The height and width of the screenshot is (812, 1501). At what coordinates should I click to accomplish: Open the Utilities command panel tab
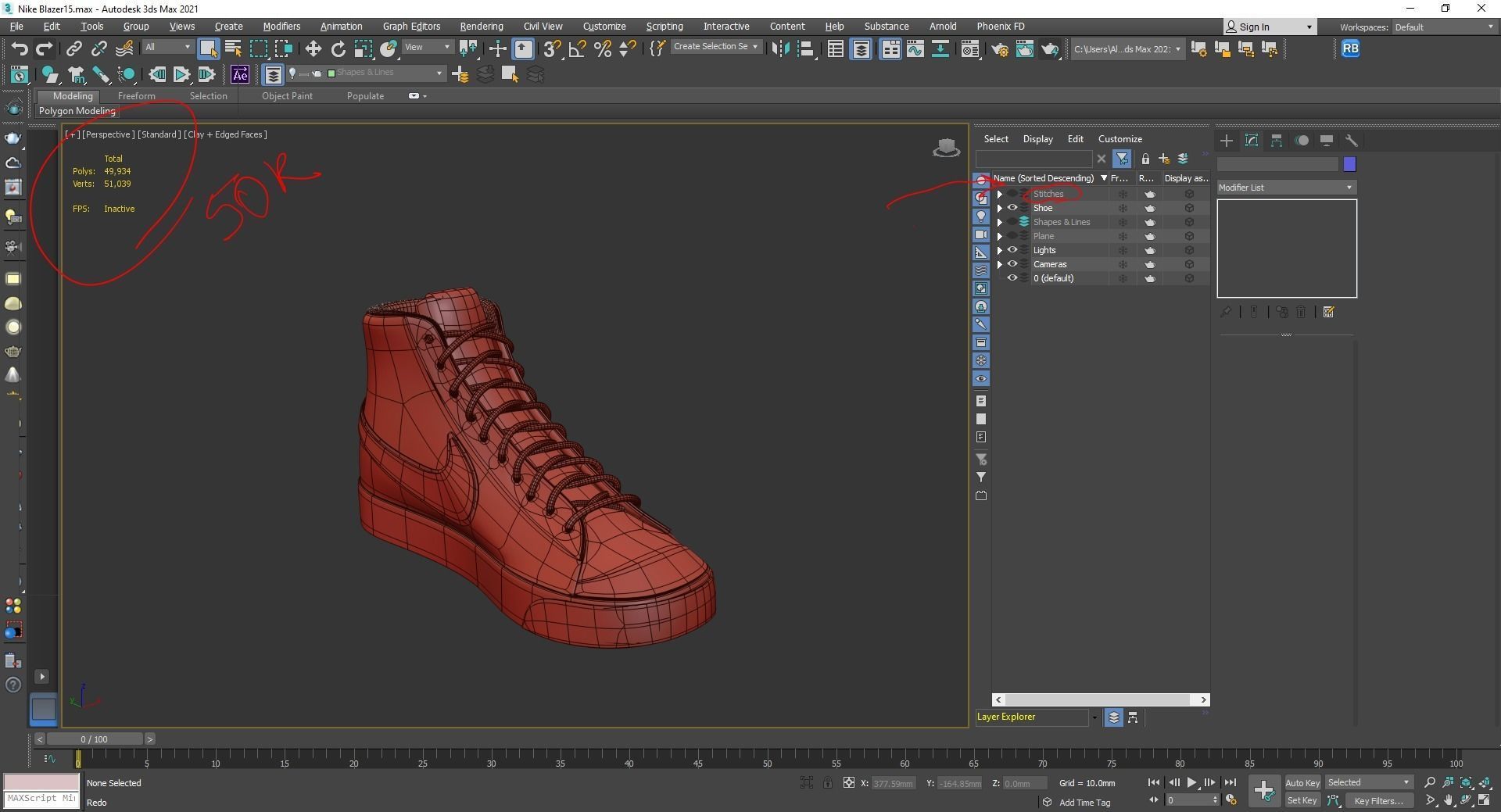click(1352, 141)
